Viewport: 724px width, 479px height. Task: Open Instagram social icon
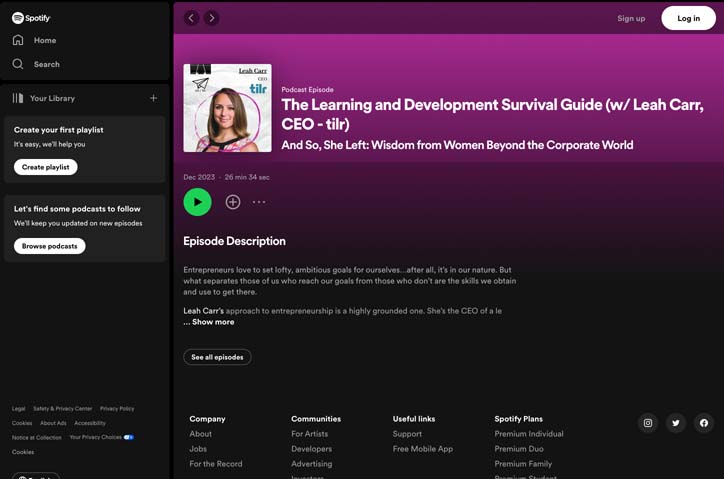[x=648, y=423]
